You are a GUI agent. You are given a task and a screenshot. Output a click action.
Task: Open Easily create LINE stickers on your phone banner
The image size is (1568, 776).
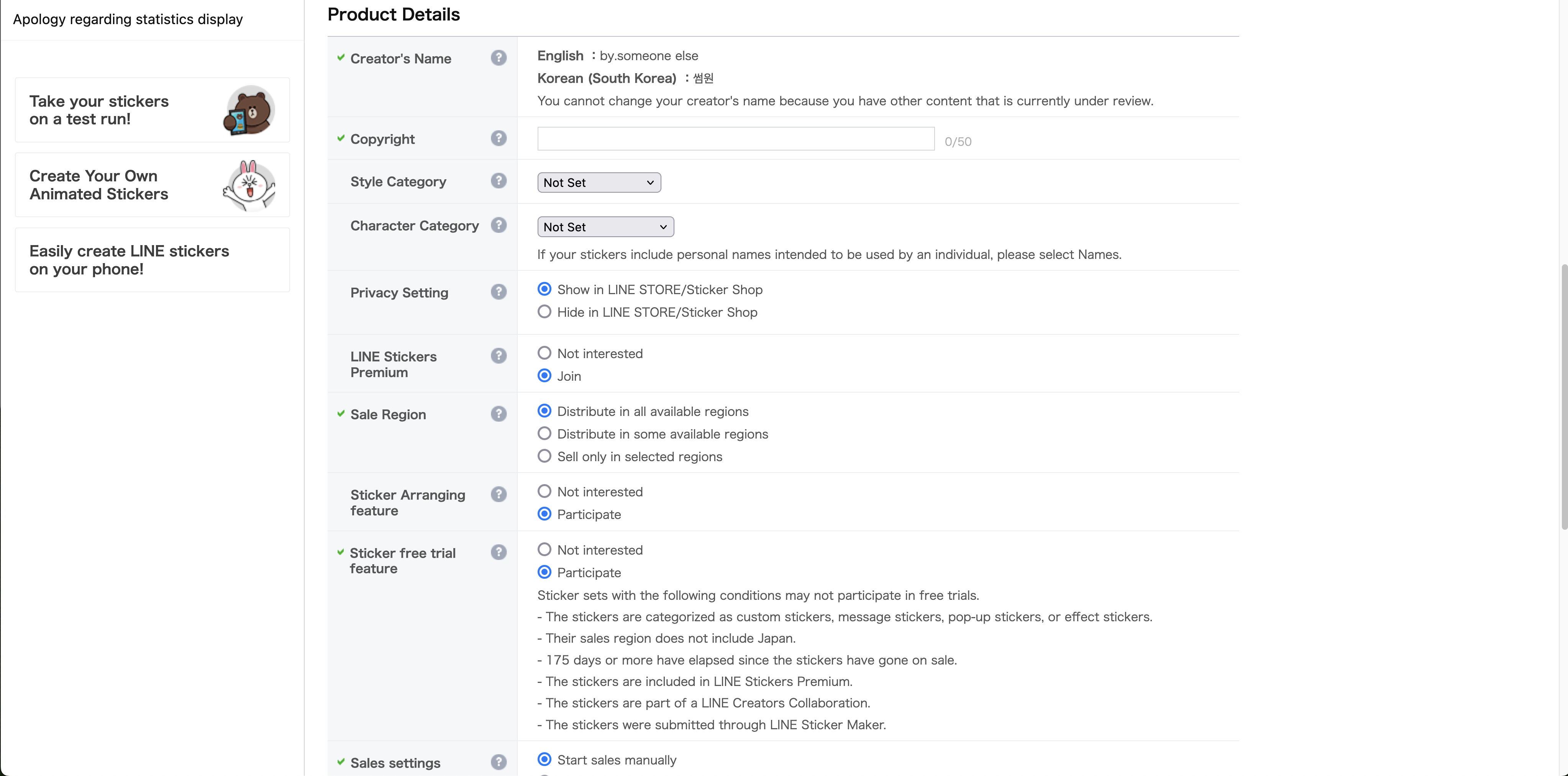click(x=152, y=260)
